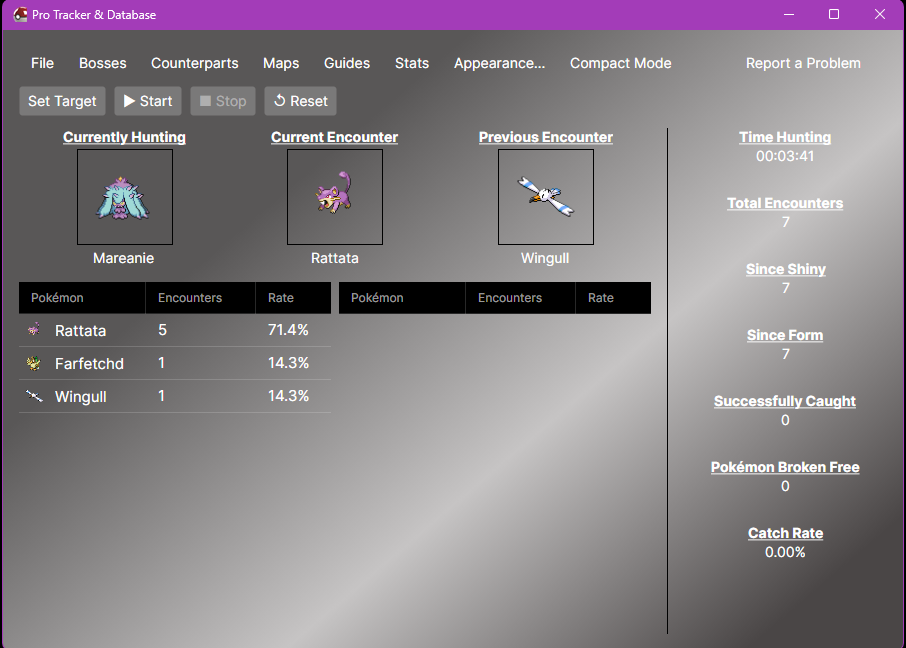Click the Current Encounter heading
906x648 pixels.
(x=335, y=137)
